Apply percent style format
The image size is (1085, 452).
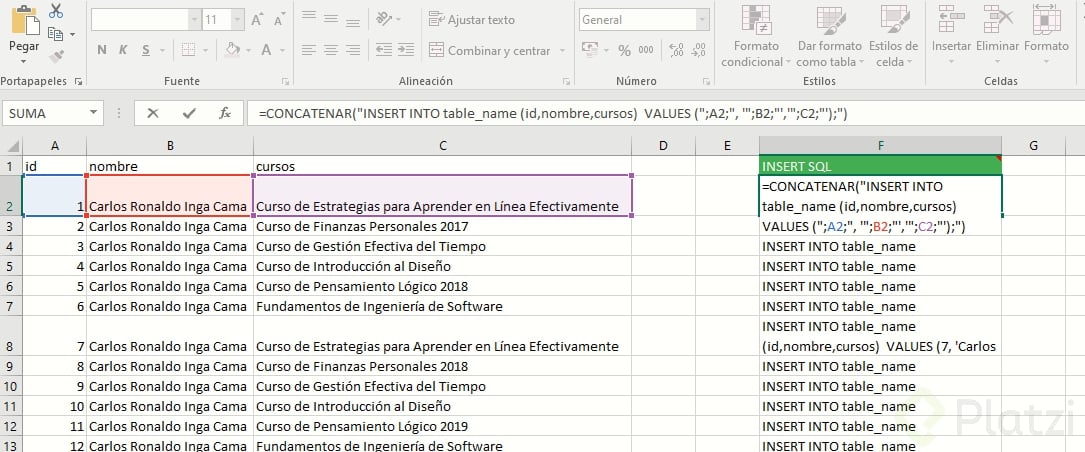pos(624,51)
